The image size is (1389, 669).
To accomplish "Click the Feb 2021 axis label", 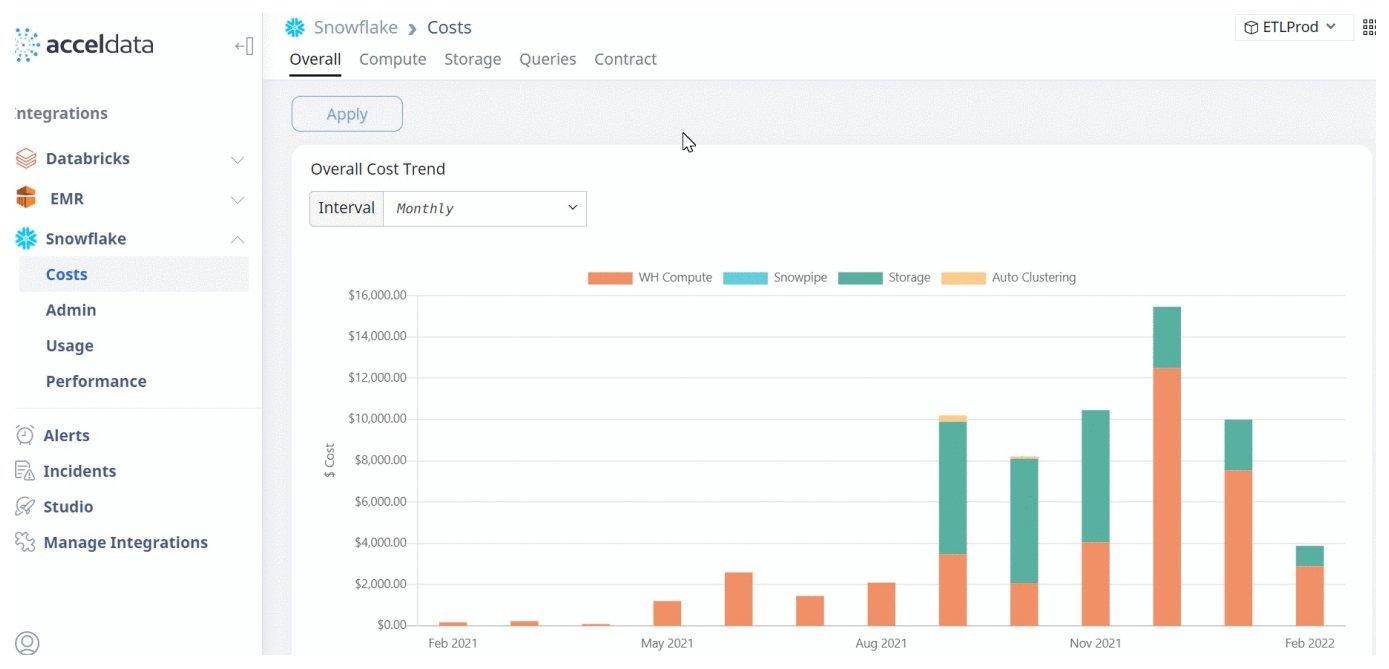I will (x=453, y=643).
